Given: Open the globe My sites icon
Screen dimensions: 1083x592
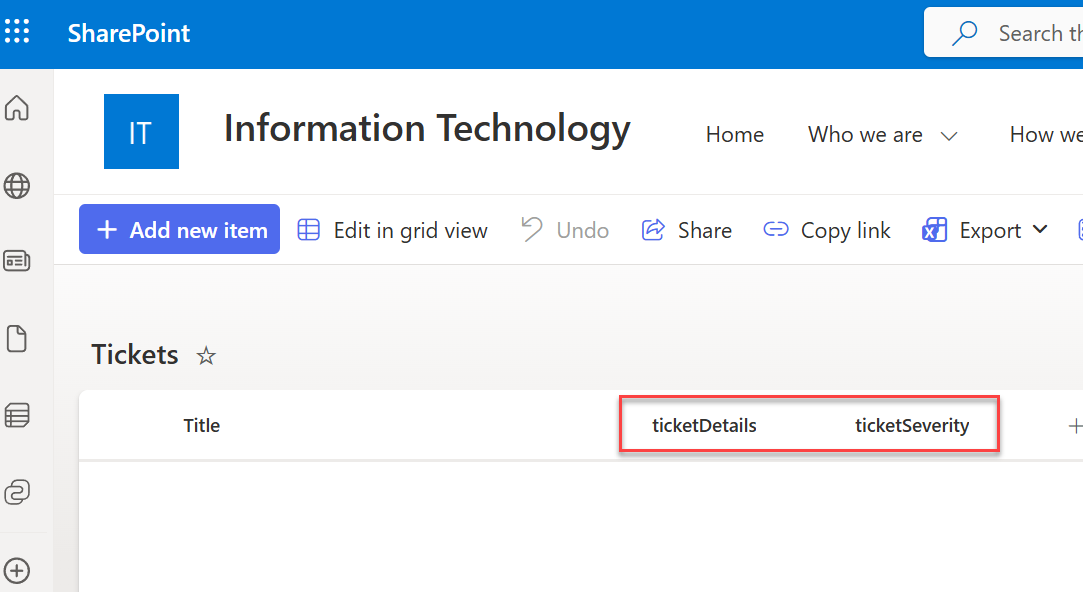Looking at the screenshot, I should pos(17,185).
